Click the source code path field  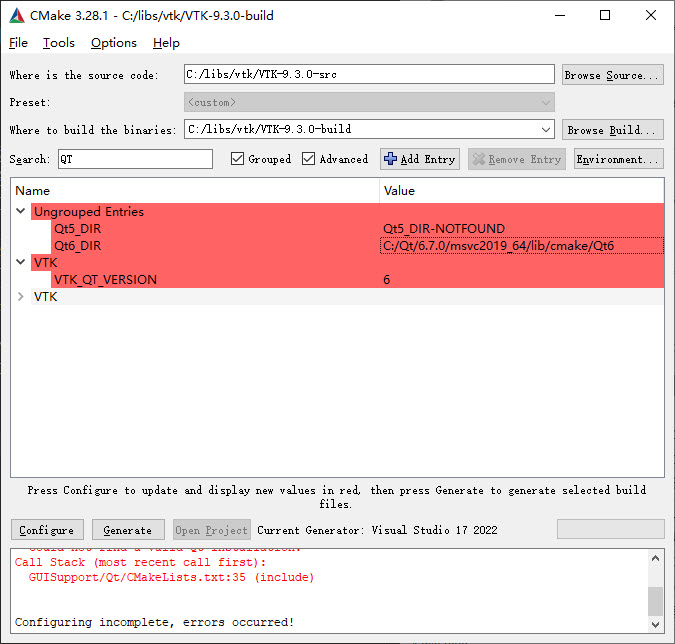369,74
